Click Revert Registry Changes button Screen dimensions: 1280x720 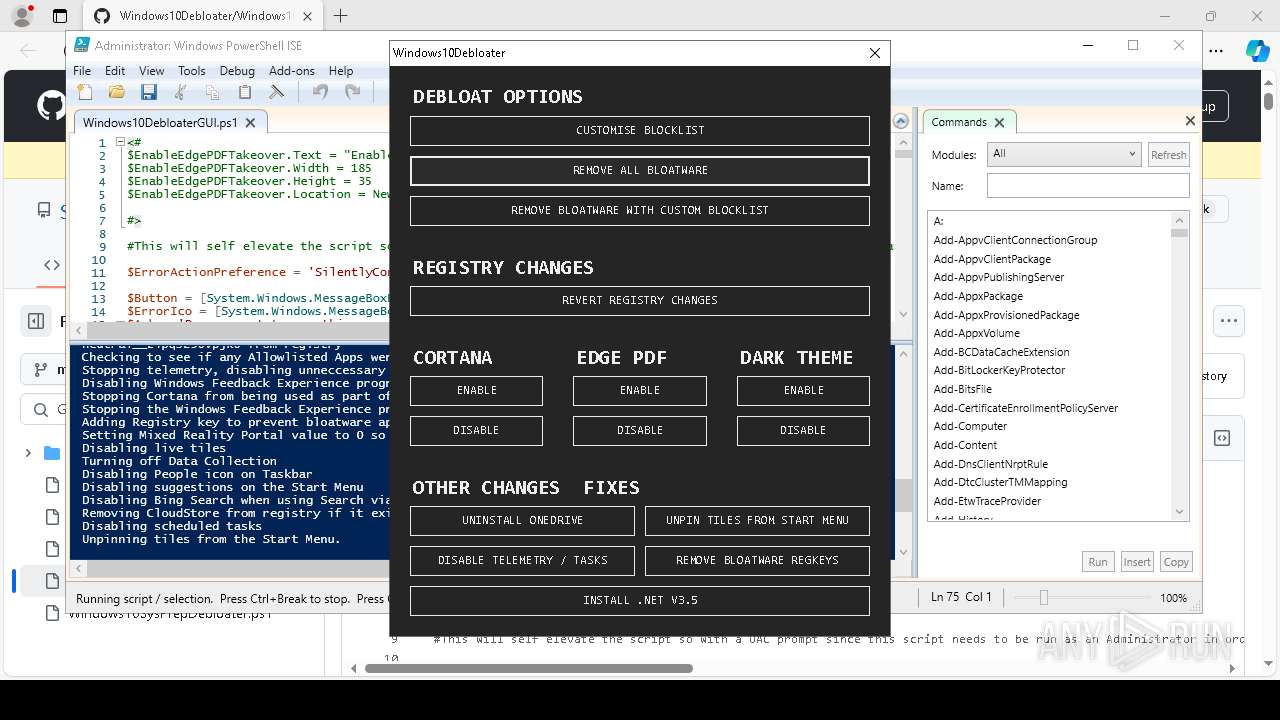pyautogui.click(x=640, y=301)
